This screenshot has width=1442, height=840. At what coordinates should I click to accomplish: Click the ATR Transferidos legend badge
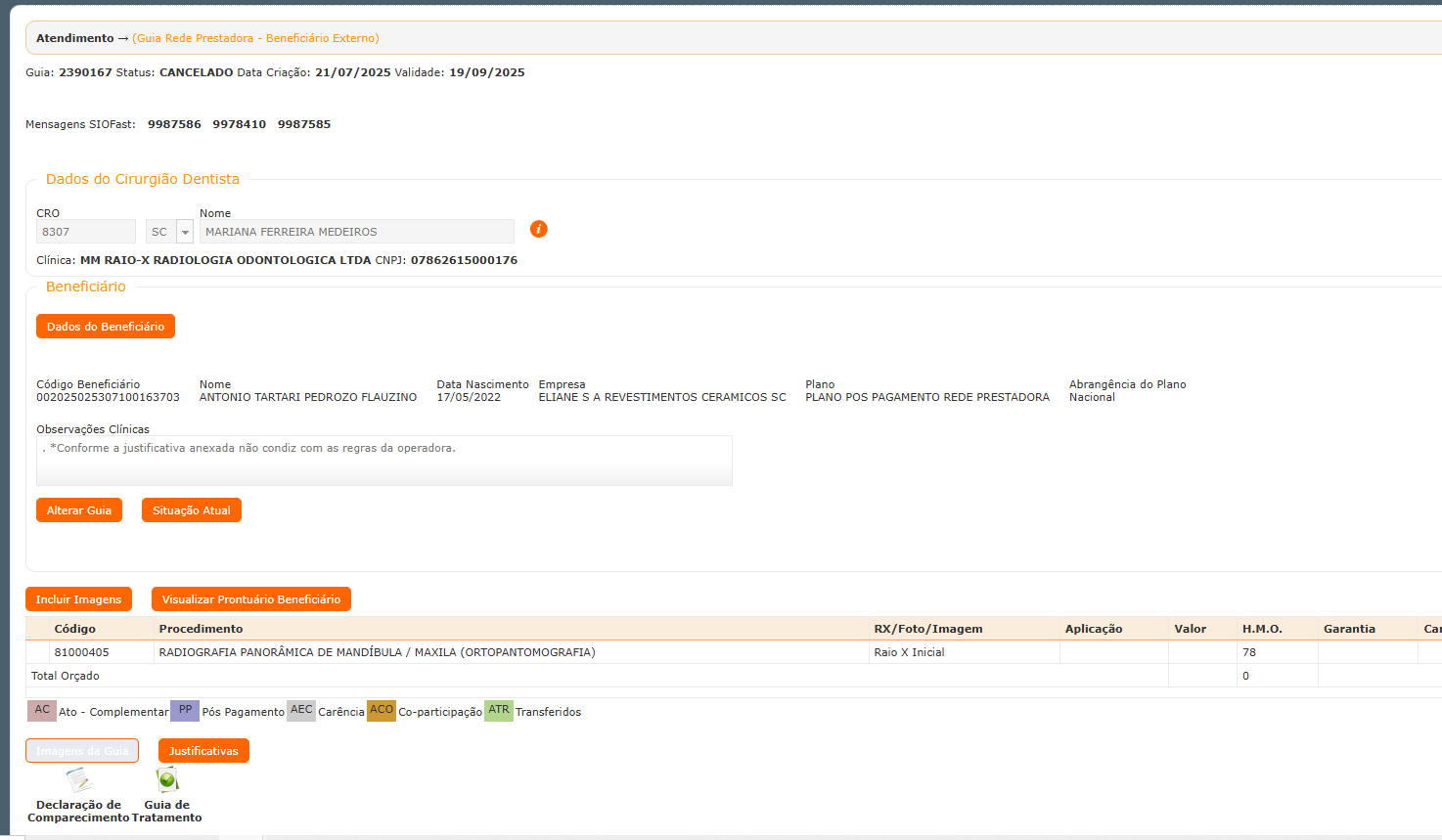point(499,711)
